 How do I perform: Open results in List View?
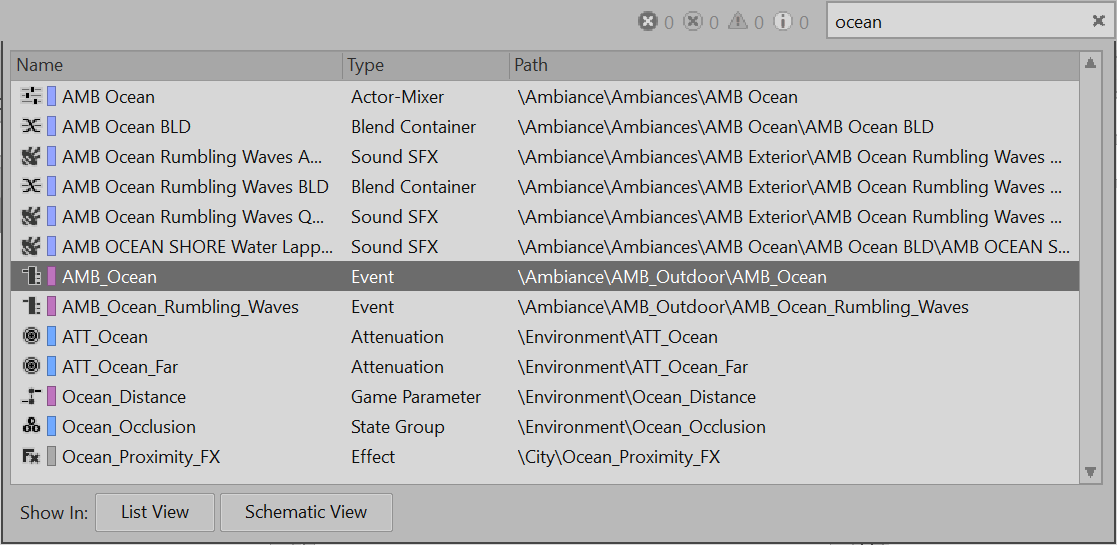coord(155,512)
